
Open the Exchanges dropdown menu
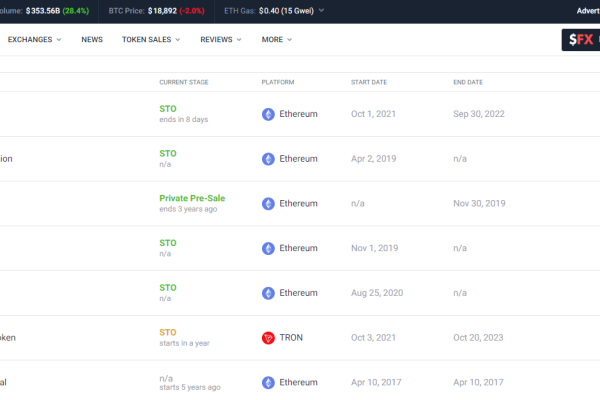34,39
